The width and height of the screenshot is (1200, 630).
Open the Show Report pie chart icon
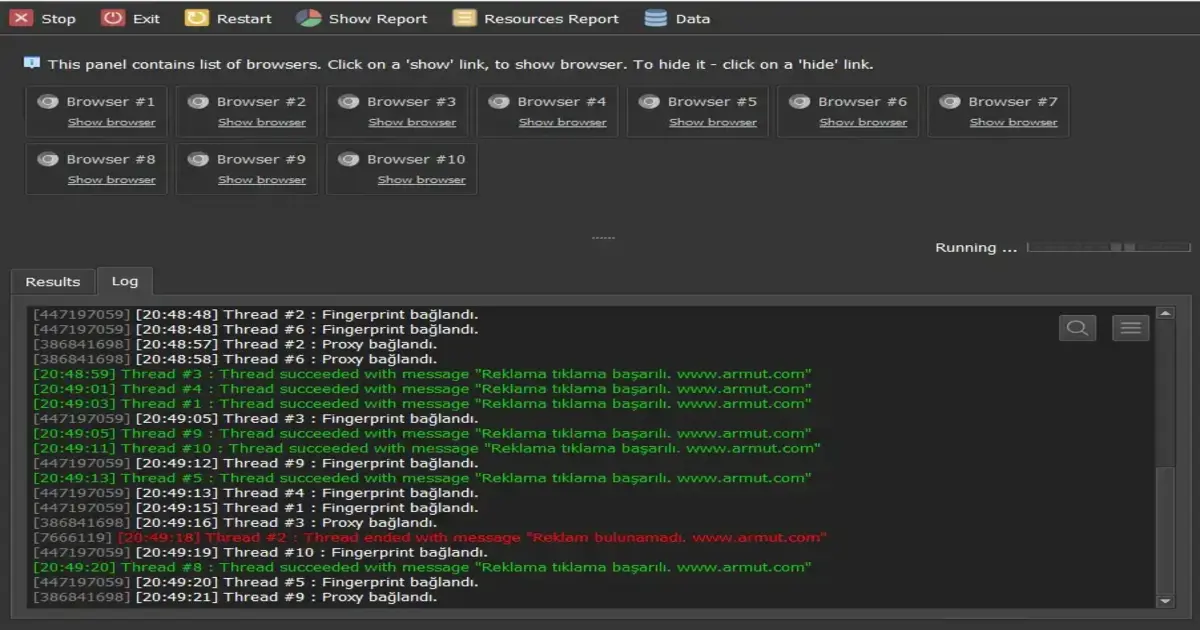pos(308,18)
